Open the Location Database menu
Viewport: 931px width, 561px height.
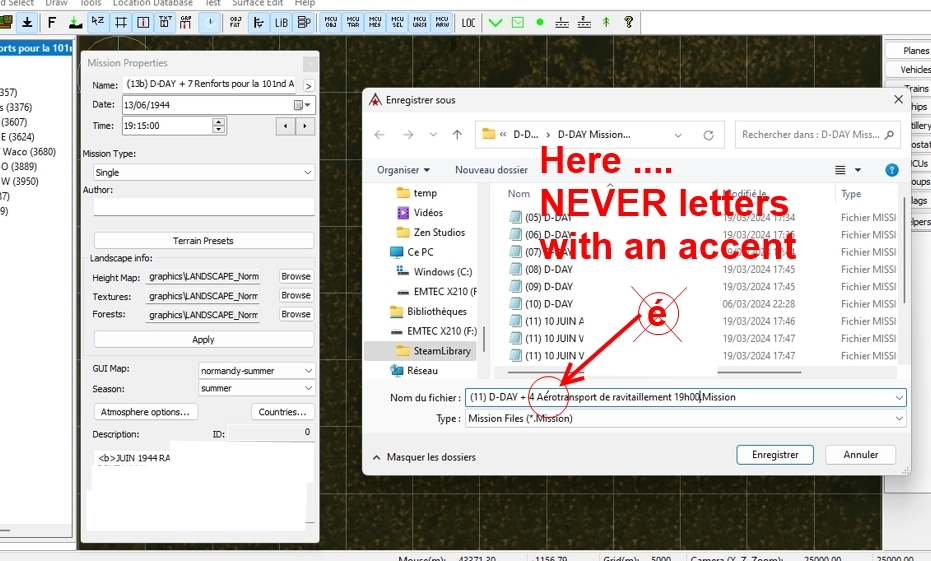[153, 3]
